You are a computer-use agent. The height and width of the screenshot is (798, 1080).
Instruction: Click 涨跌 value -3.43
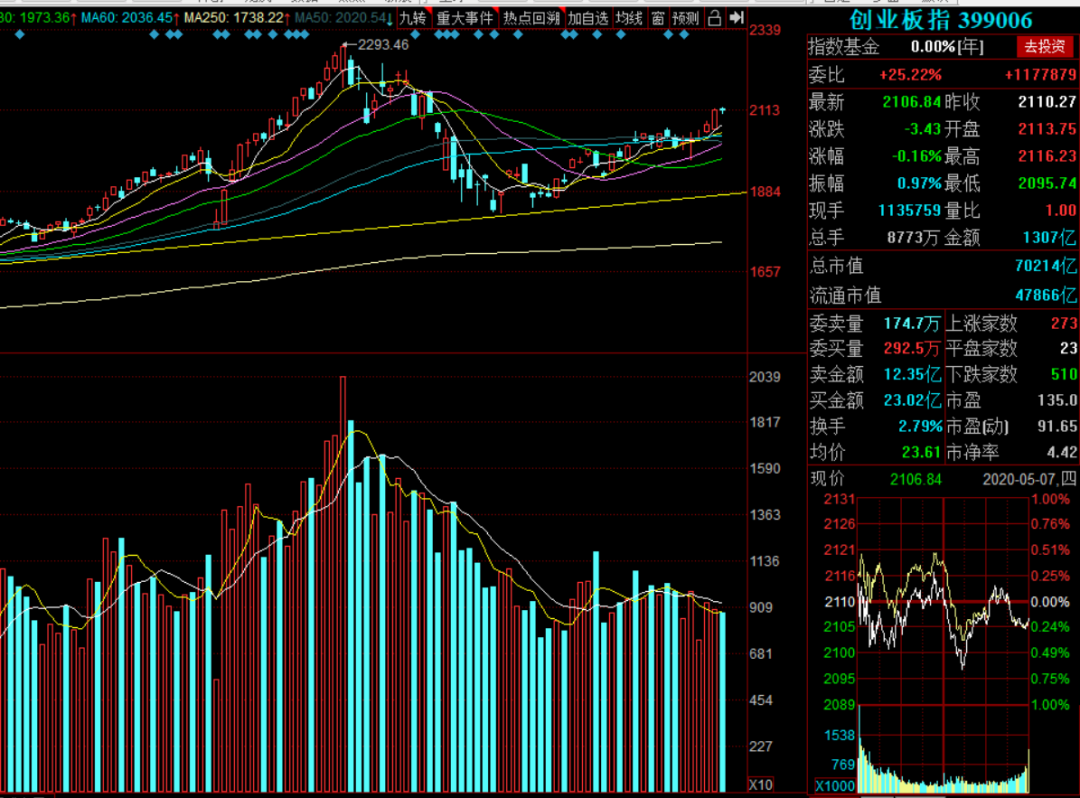click(923, 129)
